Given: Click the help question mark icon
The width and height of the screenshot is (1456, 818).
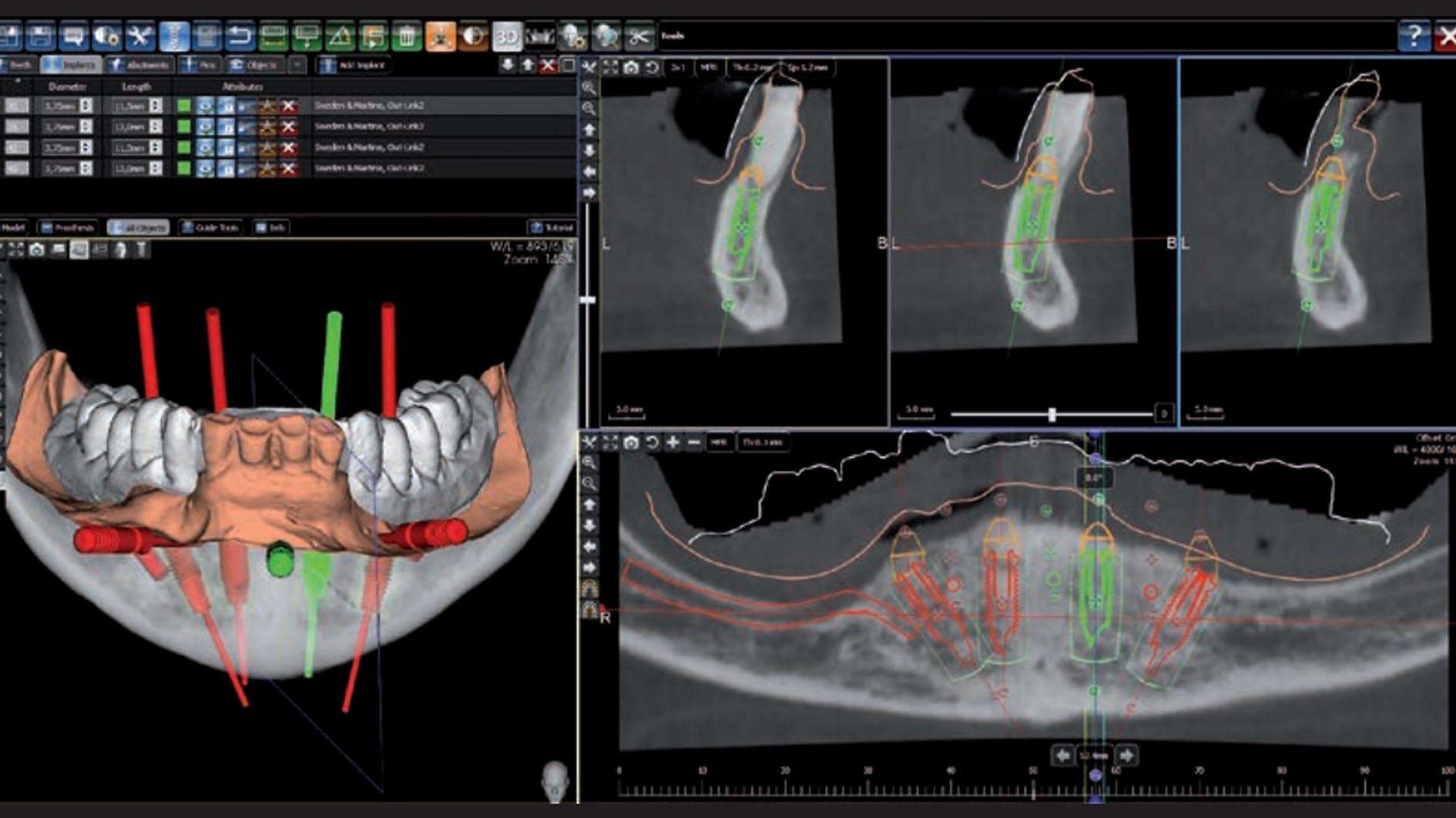Looking at the screenshot, I should (x=1414, y=36).
